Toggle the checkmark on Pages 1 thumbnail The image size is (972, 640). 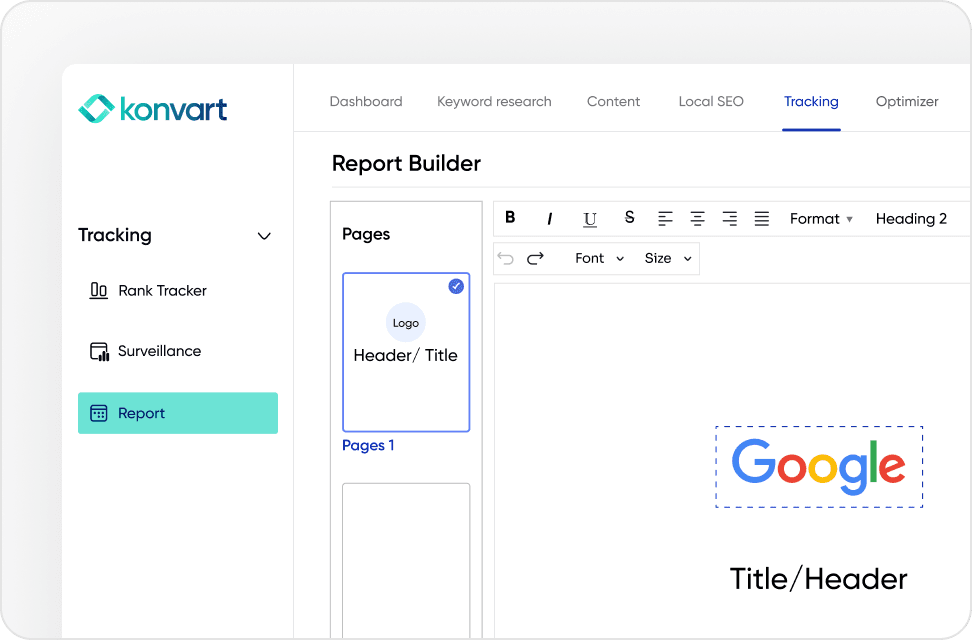pos(456,286)
